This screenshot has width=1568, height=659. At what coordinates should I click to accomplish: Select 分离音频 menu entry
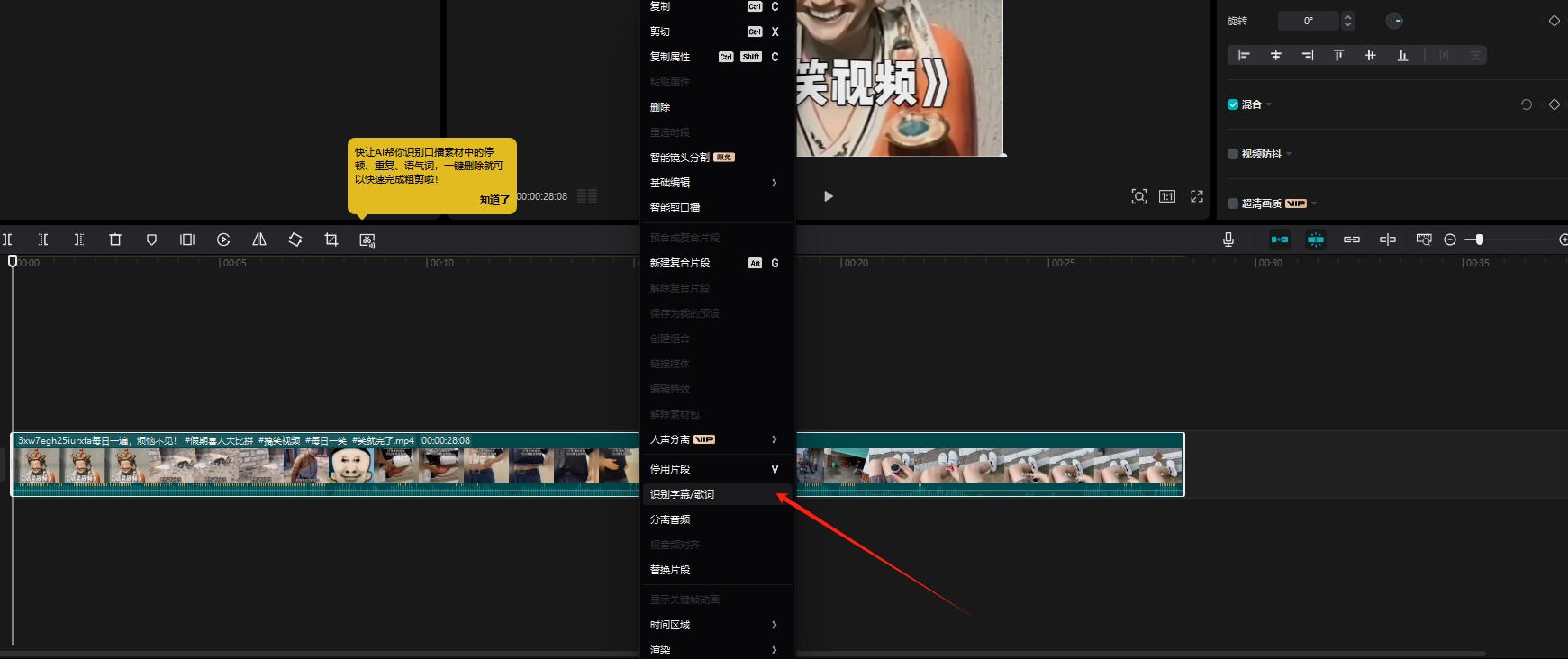(x=717, y=519)
